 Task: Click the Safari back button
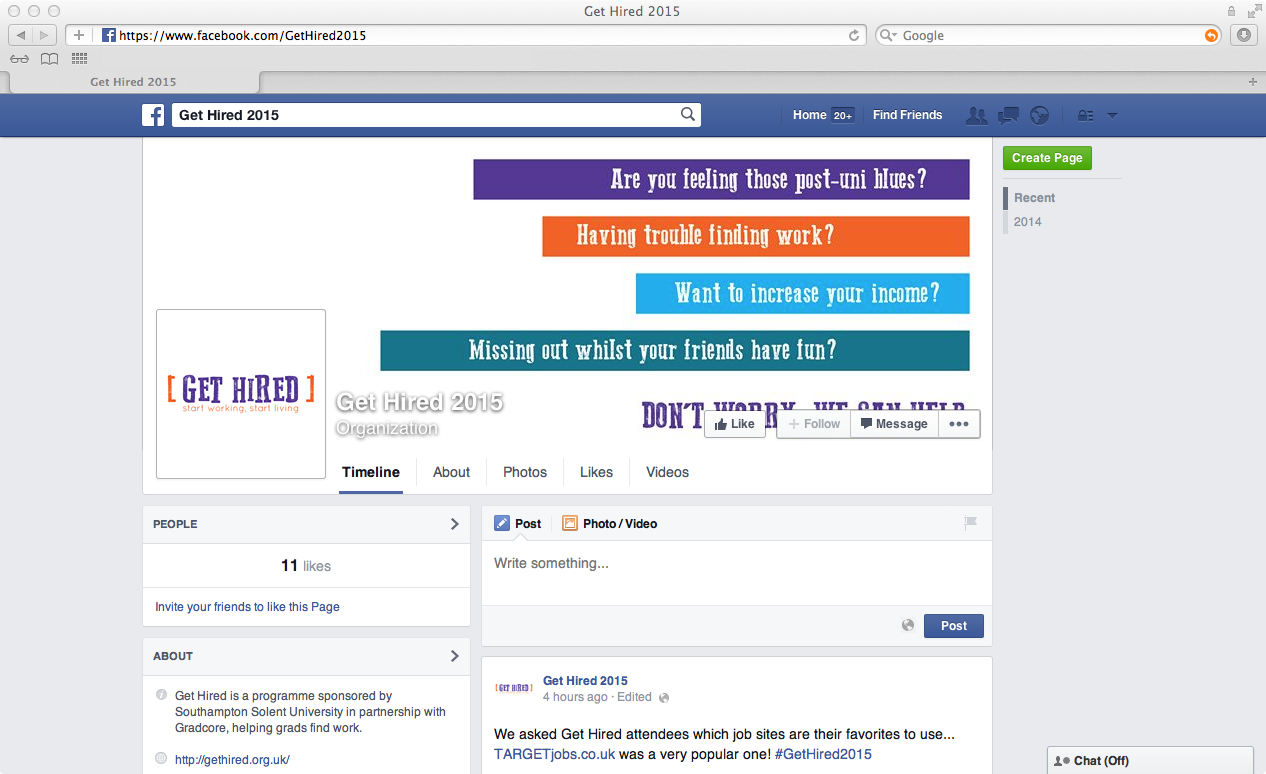tap(21, 35)
